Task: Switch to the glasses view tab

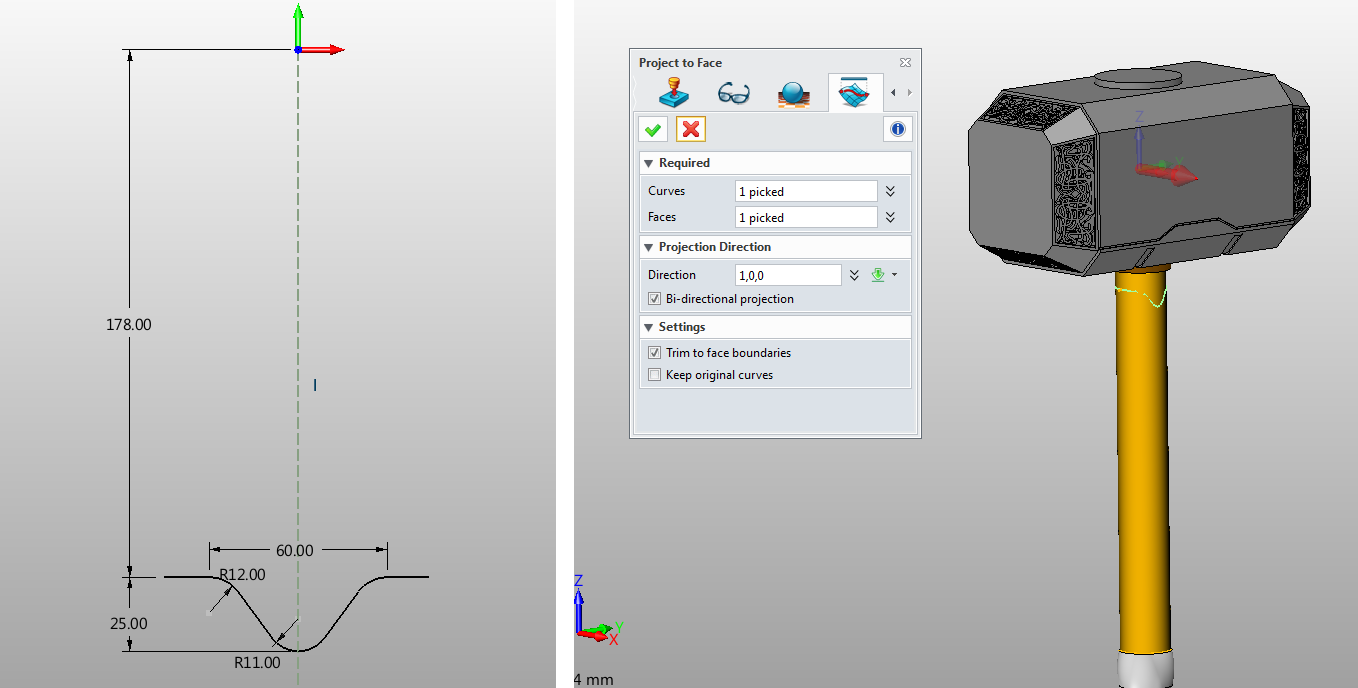Action: click(x=734, y=94)
